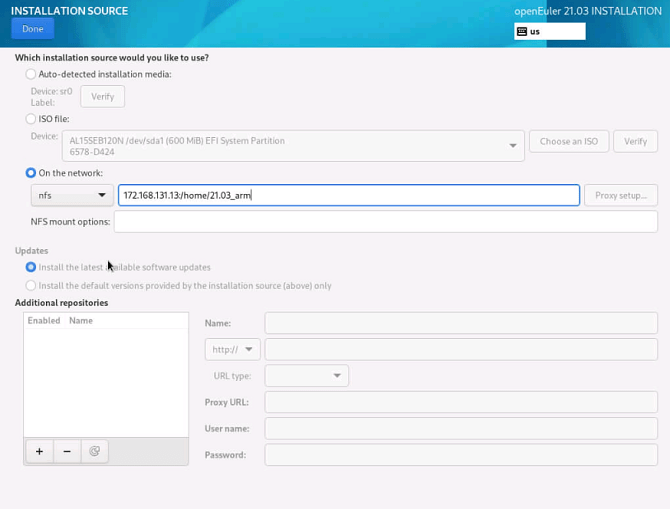Image resolution: width=670 pixels, height=509 pixels.
Task: Click the Name column header in repositories
Action: pos(81,321)
